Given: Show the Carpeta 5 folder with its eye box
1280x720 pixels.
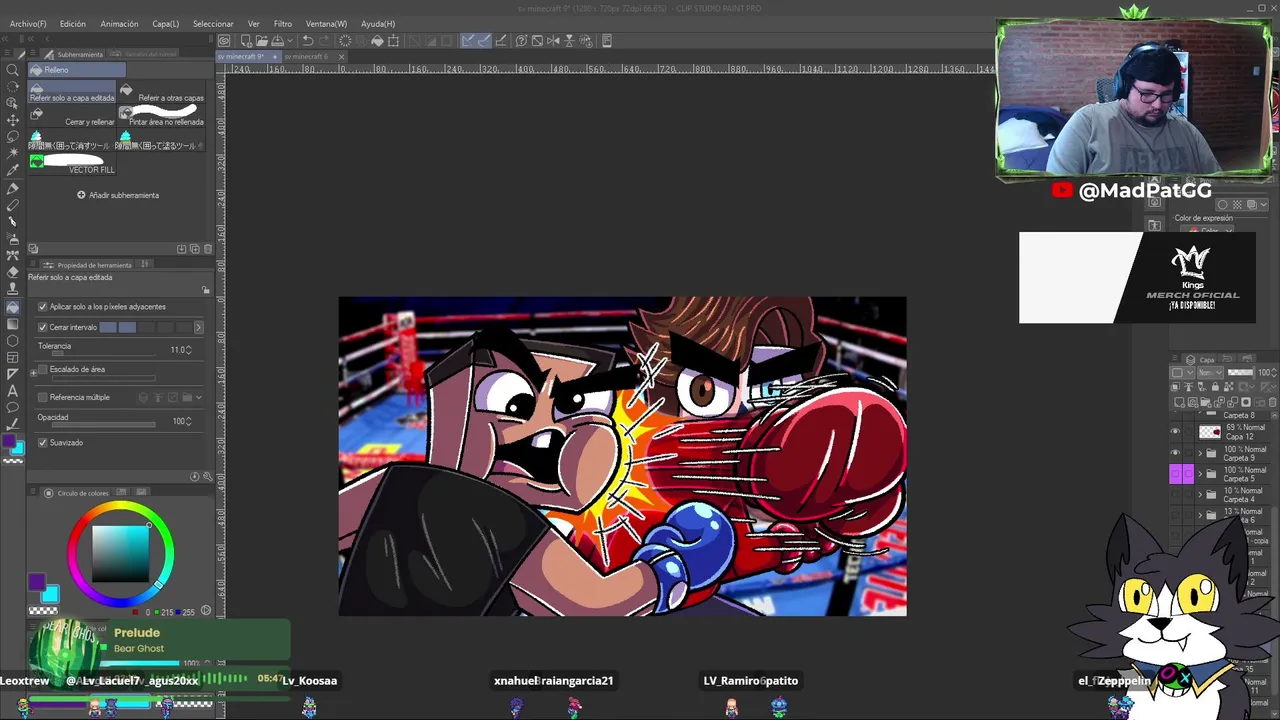Looking at the screenshot, I should [x=1176, y=474].
